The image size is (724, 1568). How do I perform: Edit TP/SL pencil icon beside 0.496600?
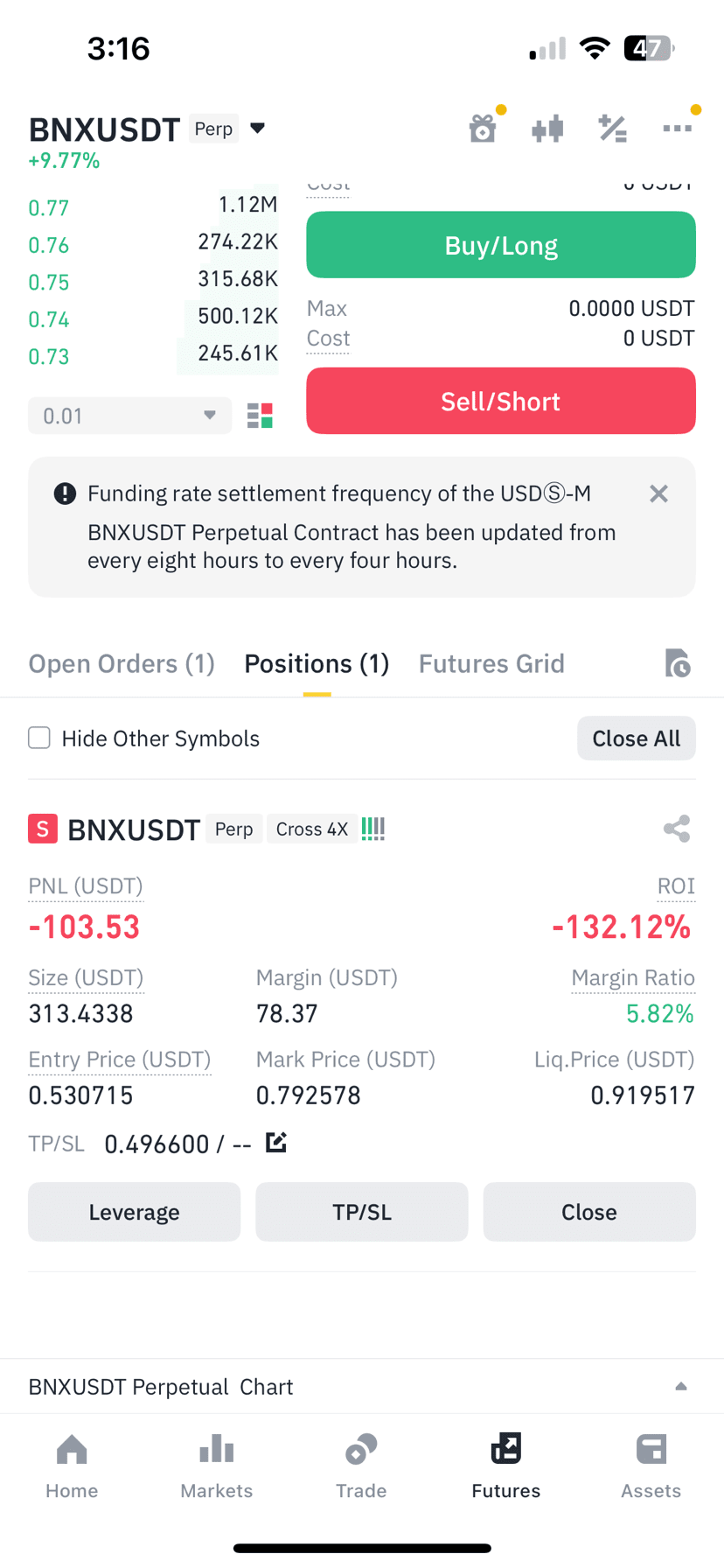tap(276, 1142)
